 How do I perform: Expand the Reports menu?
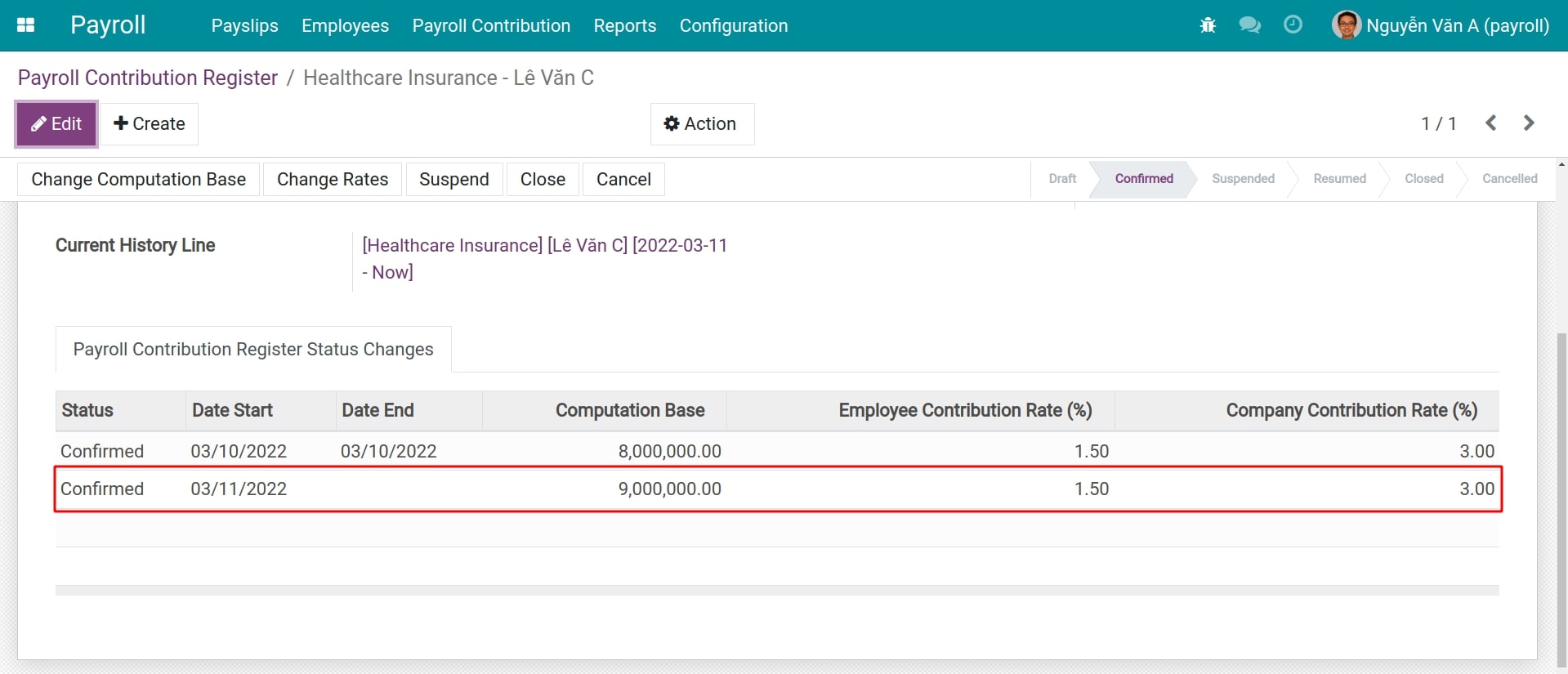point(624,26)
